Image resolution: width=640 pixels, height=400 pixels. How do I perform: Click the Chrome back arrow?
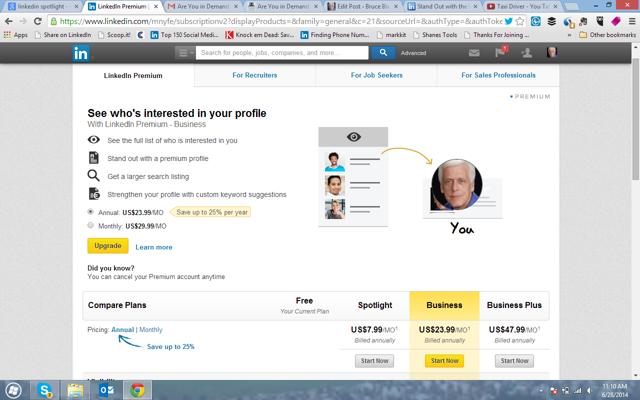[11, 20]
